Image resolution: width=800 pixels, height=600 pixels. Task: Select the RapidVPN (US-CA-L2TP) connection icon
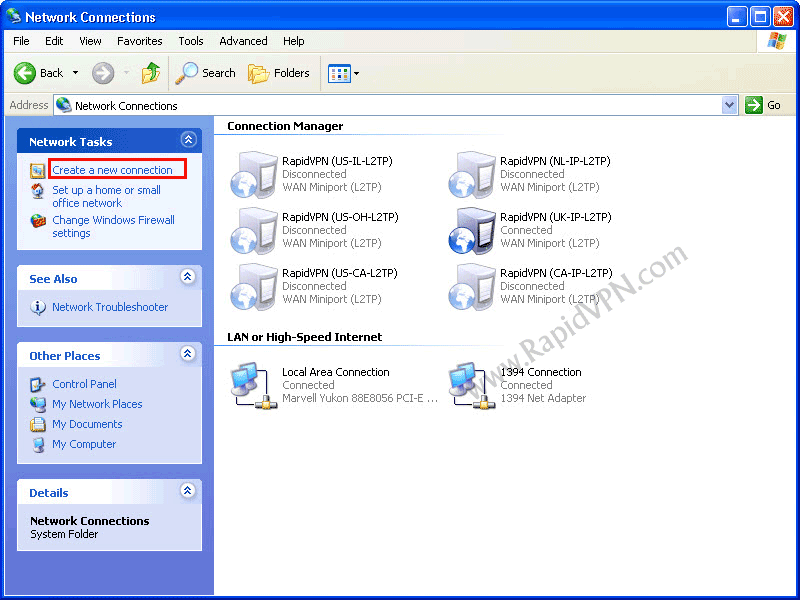(x=254, y=287)
